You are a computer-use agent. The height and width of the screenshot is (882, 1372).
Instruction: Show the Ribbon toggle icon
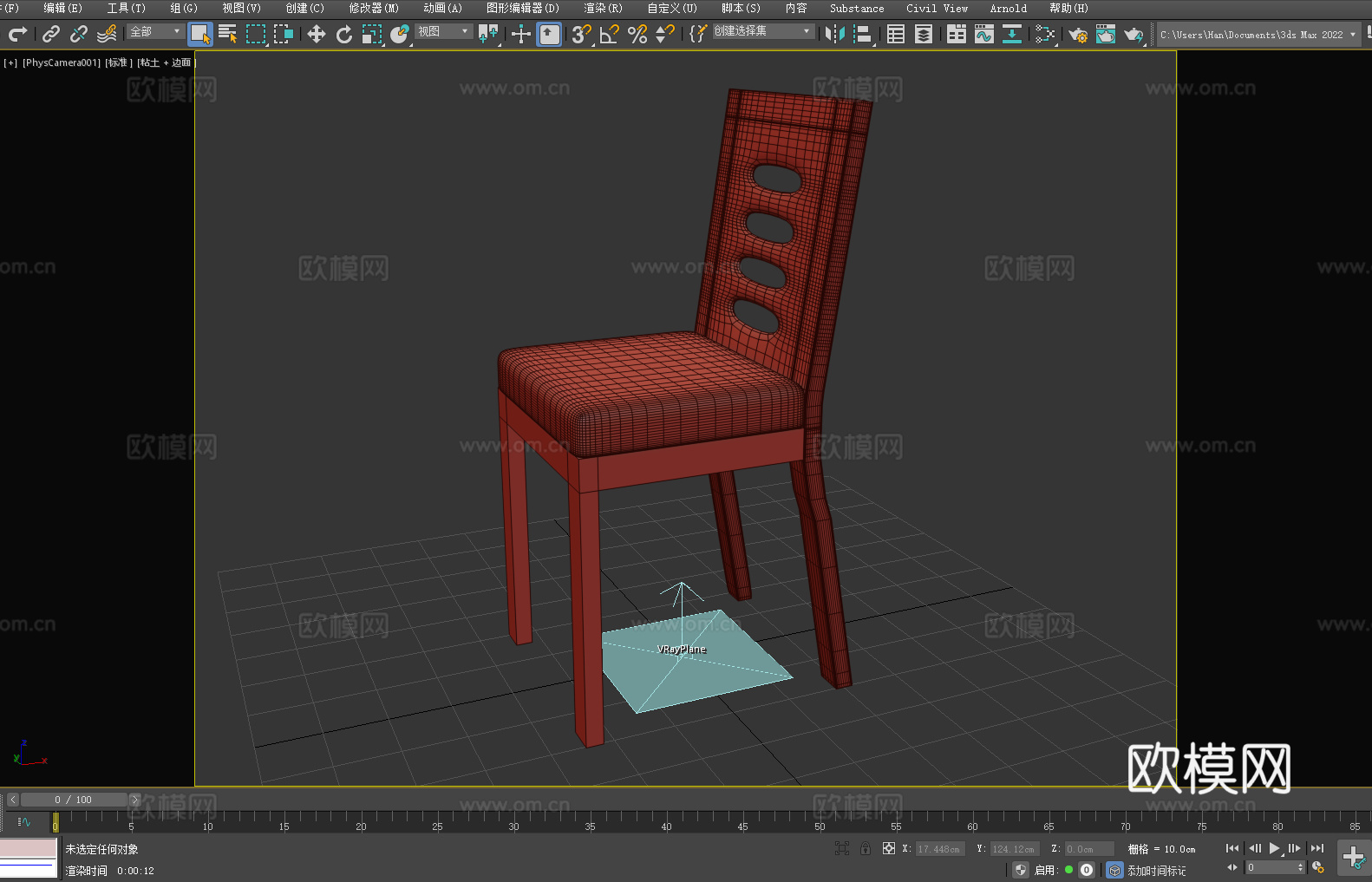[957, 34]
